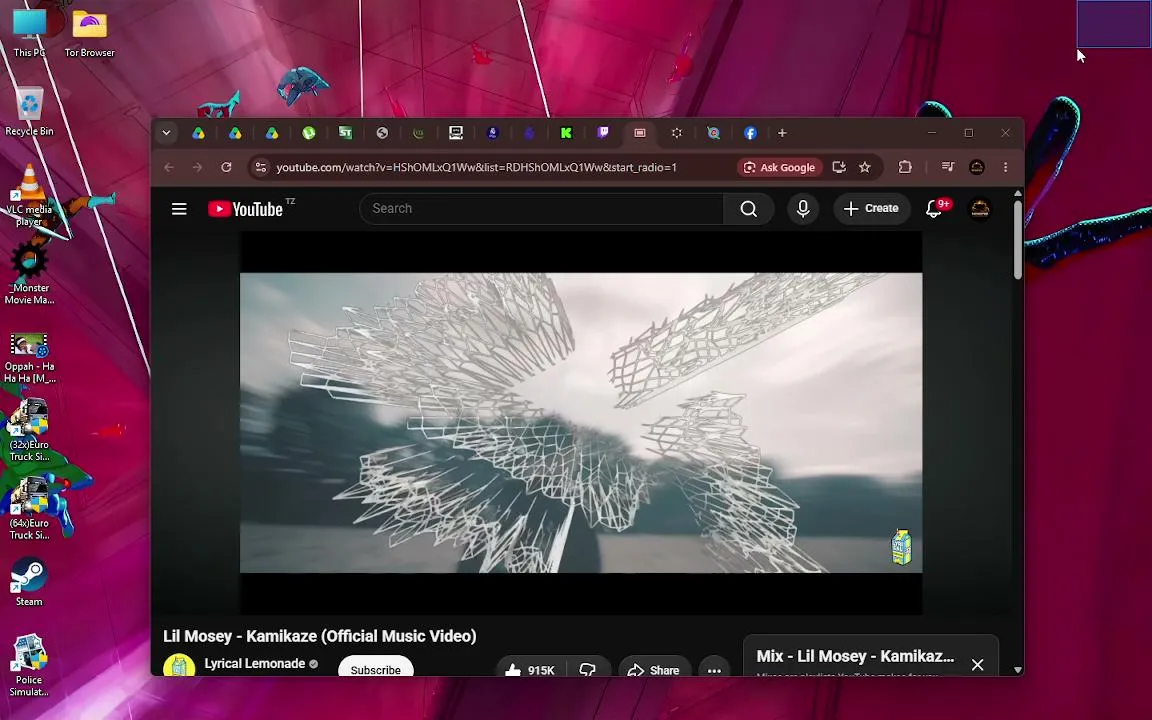This screenshot has height=720, width=1152.
Task: Select the Recycle Bin desktop icon
Action: click(29, 112)
